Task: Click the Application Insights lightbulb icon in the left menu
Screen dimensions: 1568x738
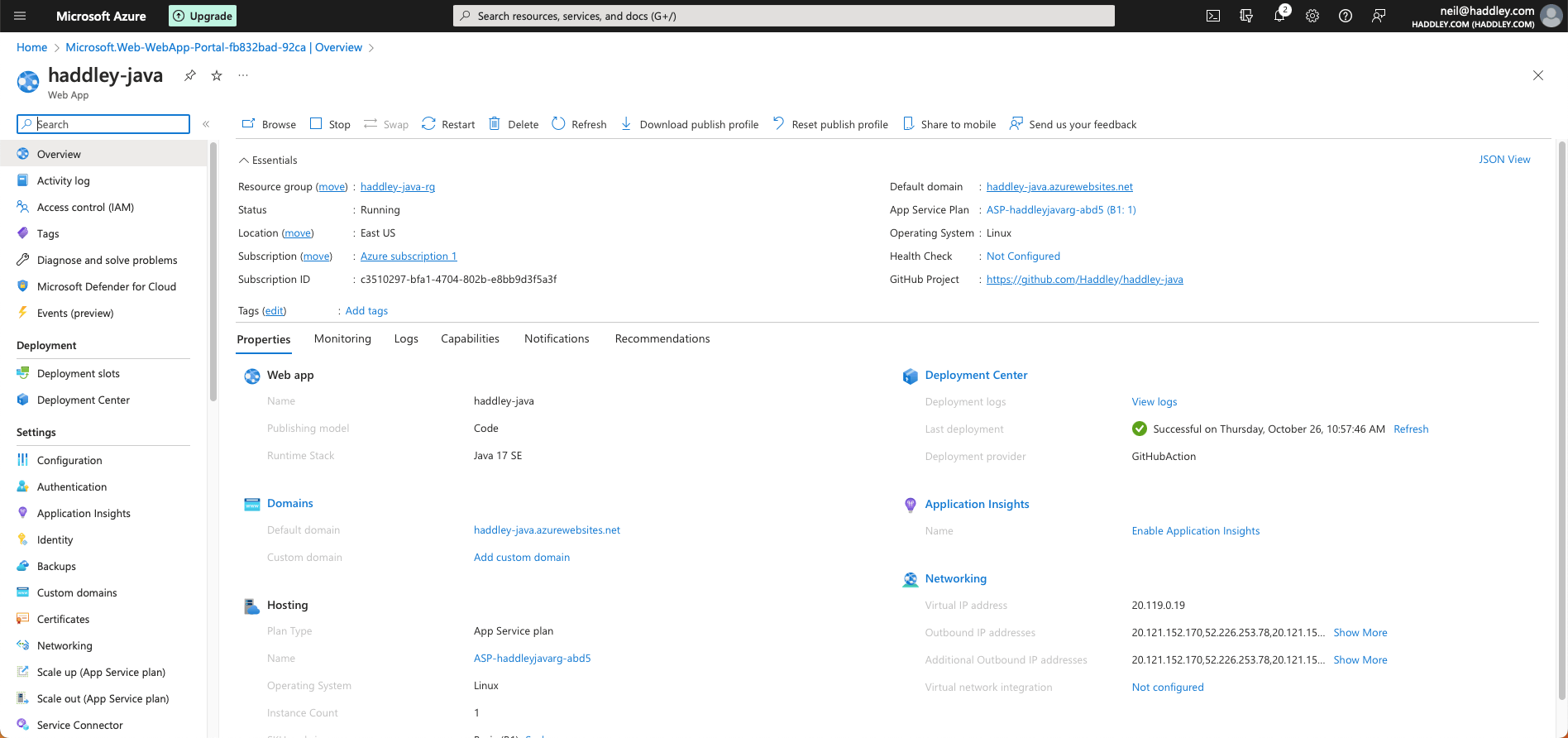Action: (x=23, y=513)
